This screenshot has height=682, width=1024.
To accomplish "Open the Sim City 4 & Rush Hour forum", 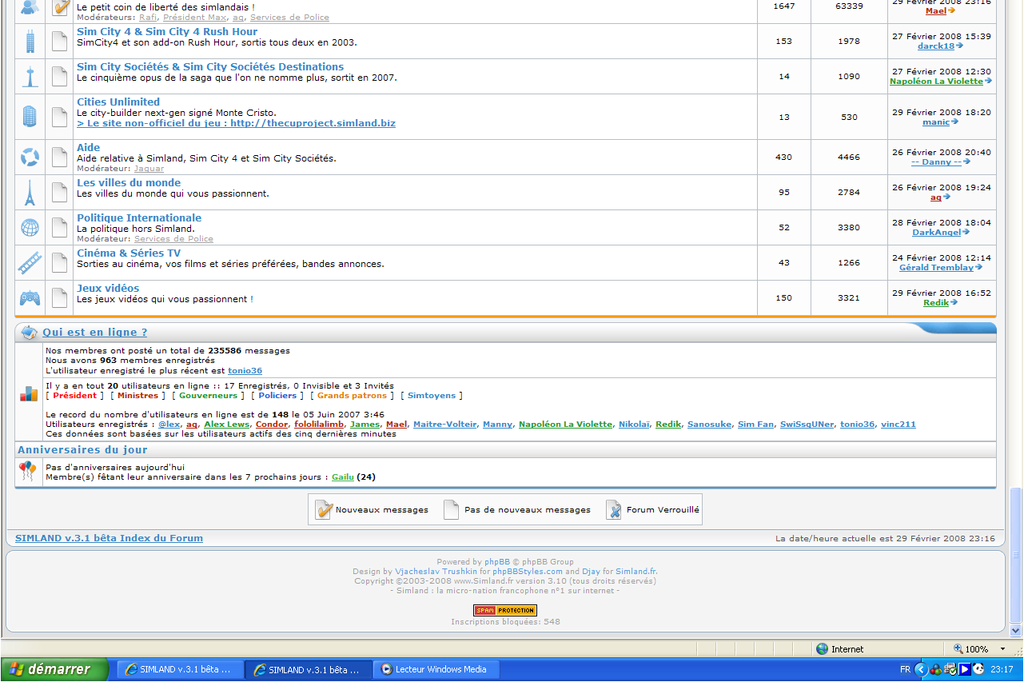I will pos(167,32).
